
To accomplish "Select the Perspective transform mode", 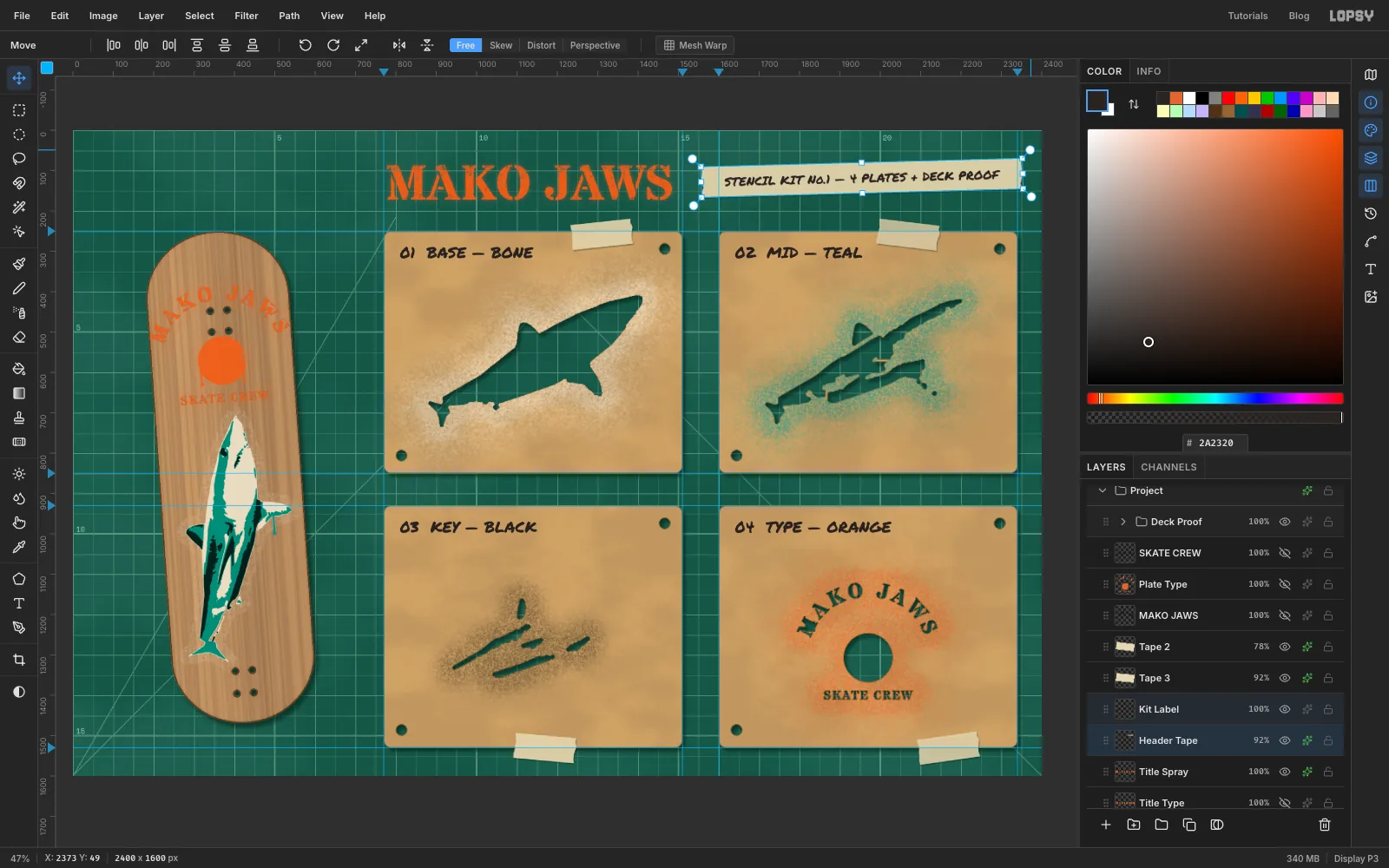I will [x=595, y=45].
